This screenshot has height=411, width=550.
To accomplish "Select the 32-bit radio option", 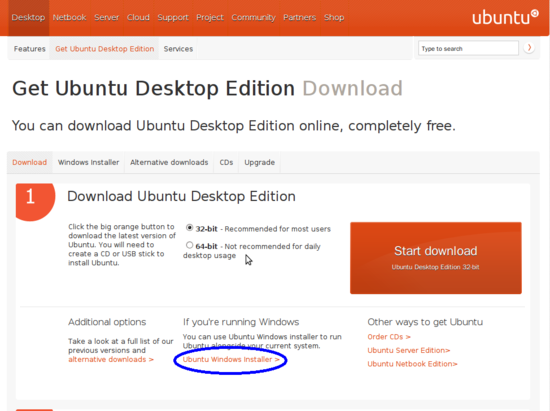I will click(189, 228).
